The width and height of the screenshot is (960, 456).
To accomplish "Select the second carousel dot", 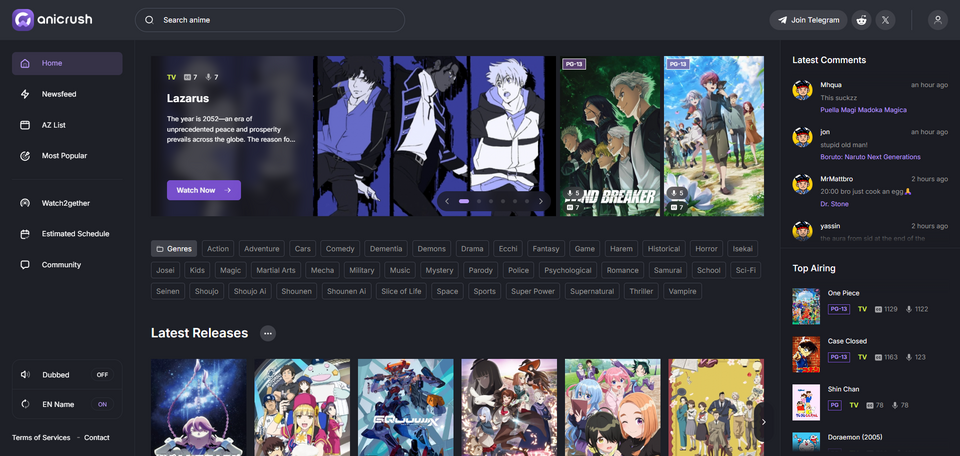I will point(479,201).
